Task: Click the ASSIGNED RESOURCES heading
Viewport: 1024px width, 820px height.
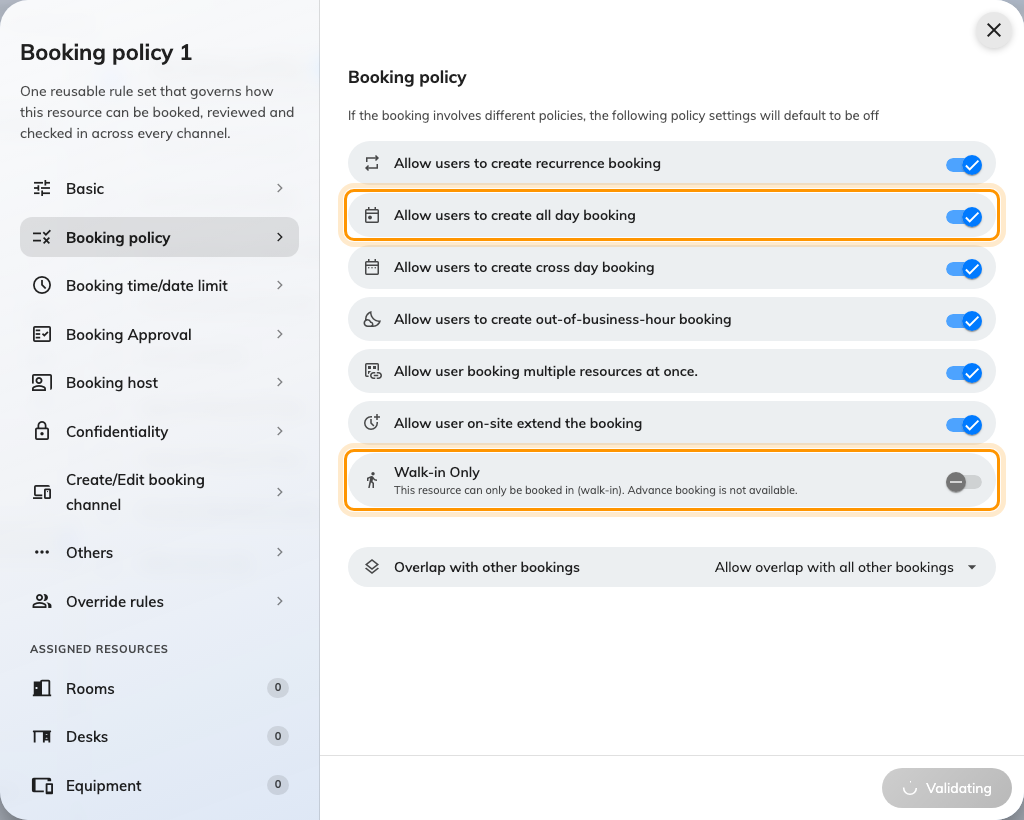Action: point(99,649)
